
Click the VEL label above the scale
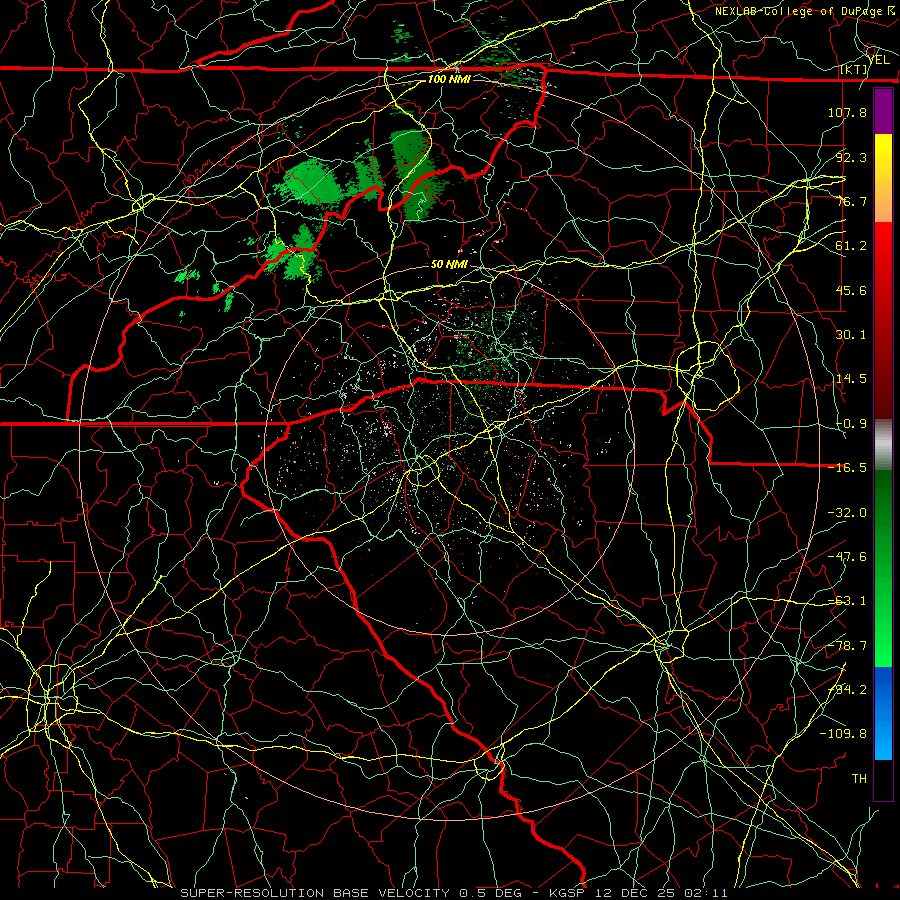pos(879,60)
